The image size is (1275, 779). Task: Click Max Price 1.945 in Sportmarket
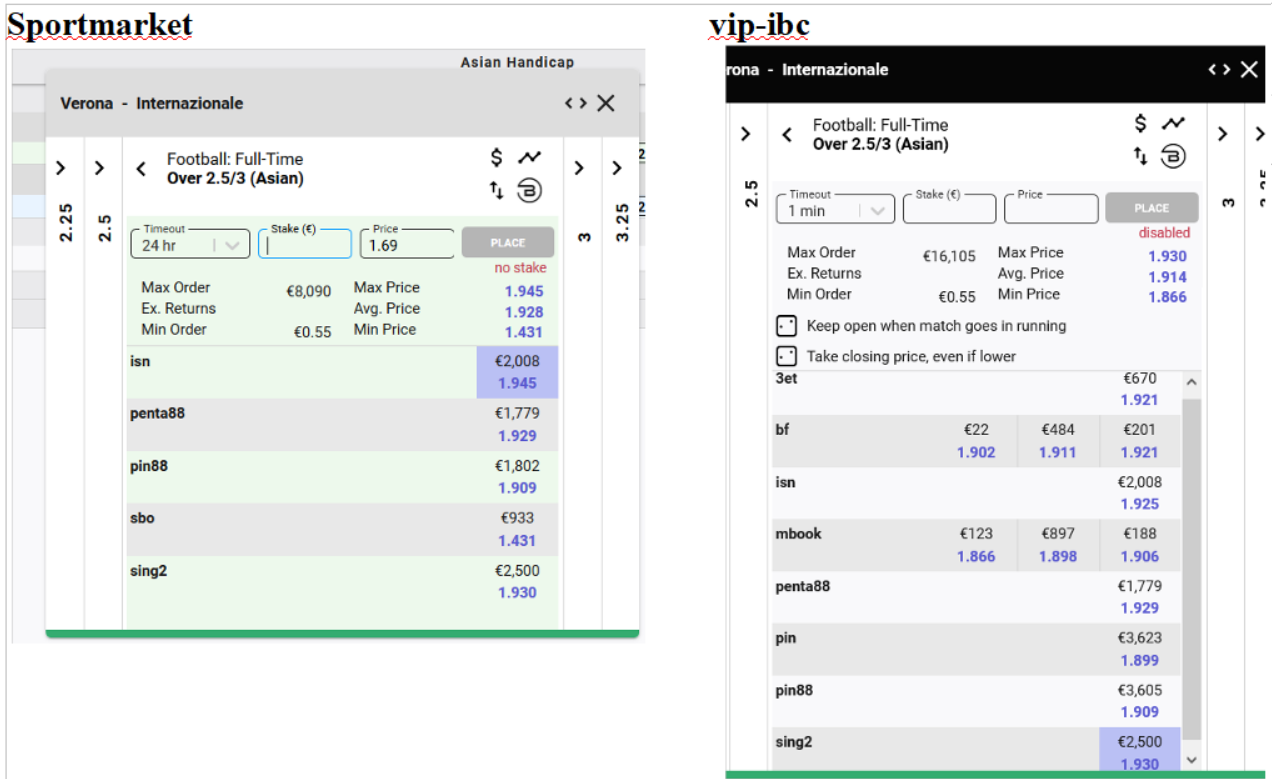click(524, 291)
